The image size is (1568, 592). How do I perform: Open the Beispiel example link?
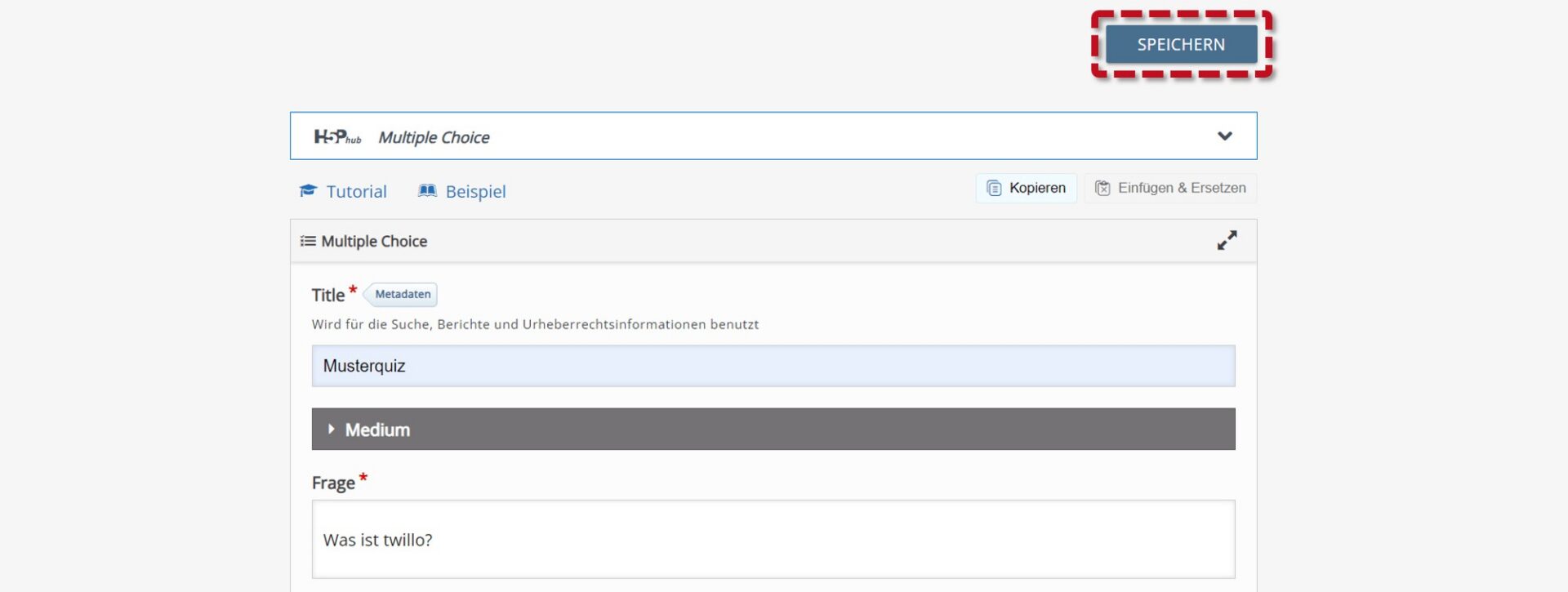[x=475, y=191]
